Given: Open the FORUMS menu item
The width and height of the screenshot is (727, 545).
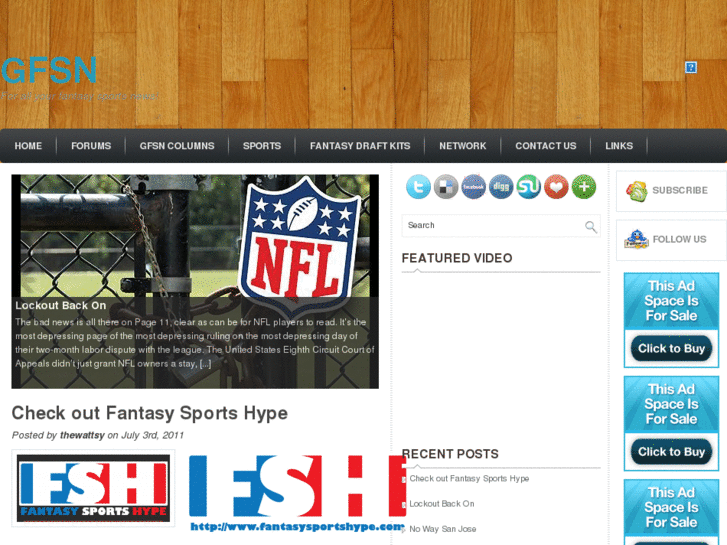Looking at the screenshot, I should [91, 146].
